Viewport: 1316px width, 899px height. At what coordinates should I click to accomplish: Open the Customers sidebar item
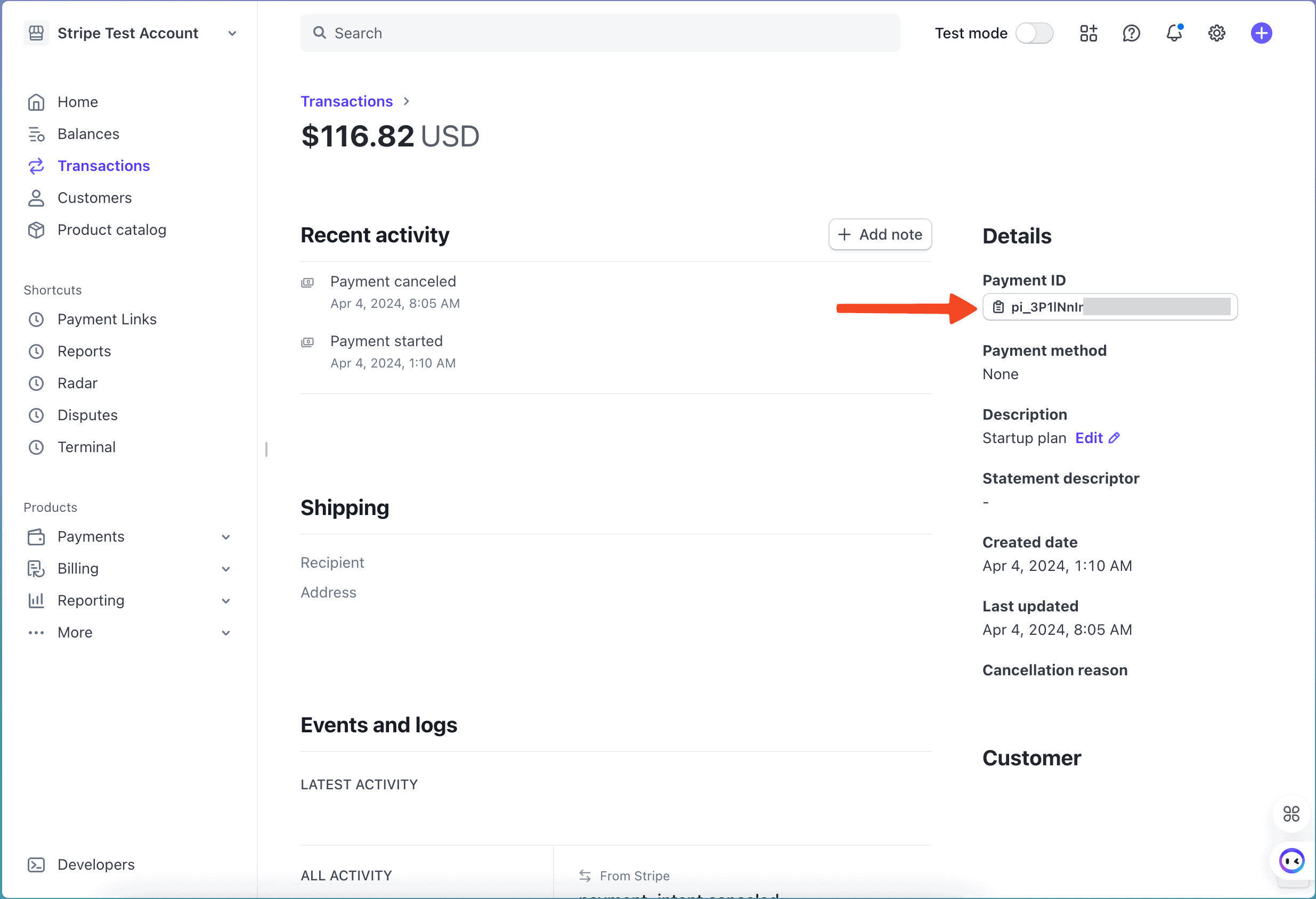[94, 198]
